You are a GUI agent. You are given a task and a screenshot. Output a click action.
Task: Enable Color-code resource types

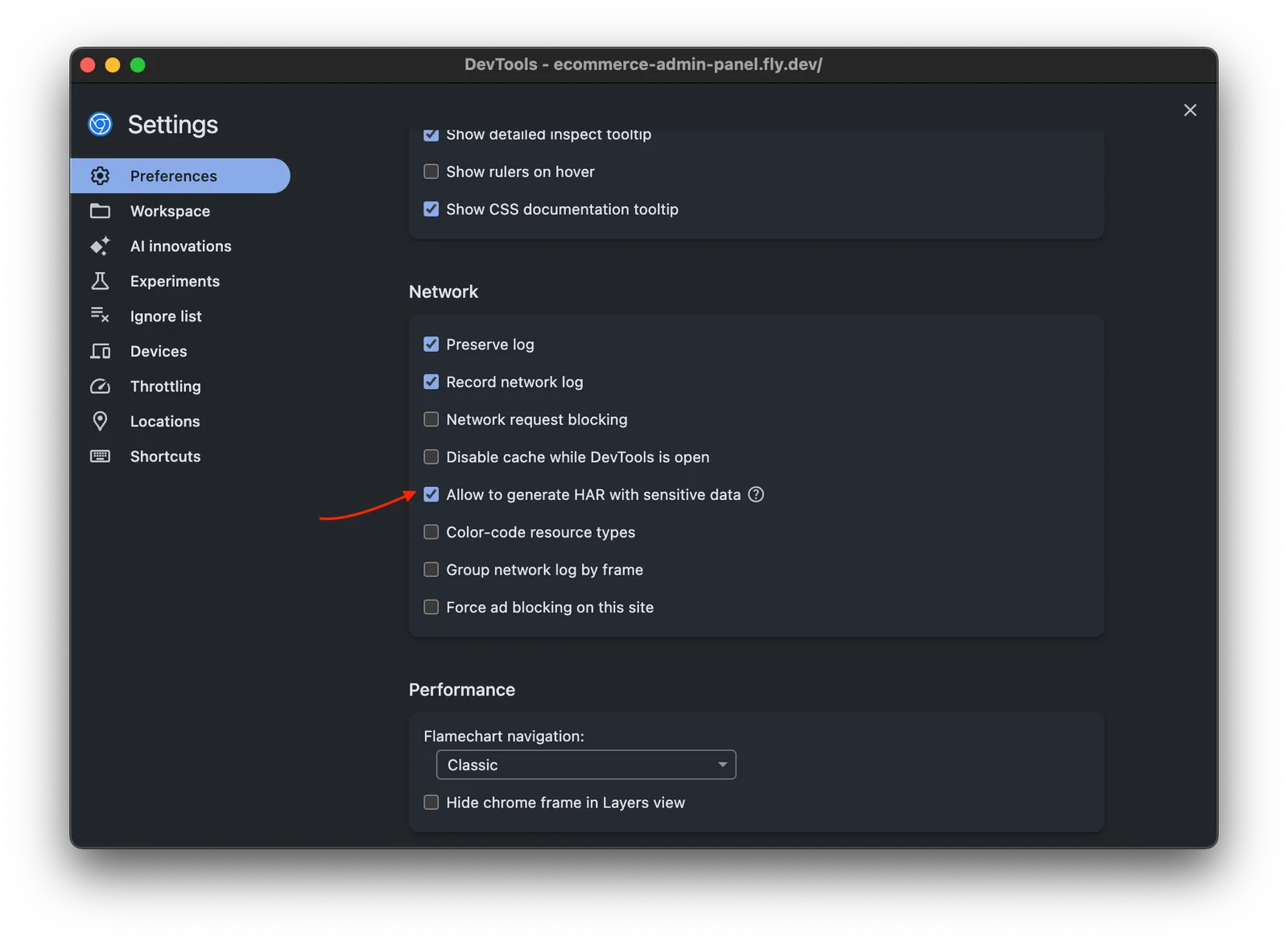pyautogui.click(x=431, y=531)
